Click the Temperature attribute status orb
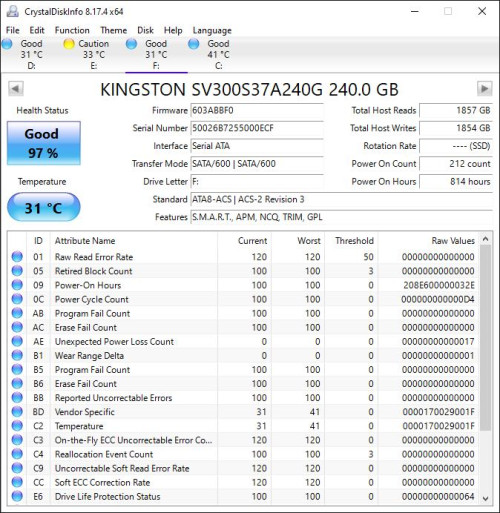Image resolution: width=500 pixels, height=513 pixels. (x=17, y=426)
